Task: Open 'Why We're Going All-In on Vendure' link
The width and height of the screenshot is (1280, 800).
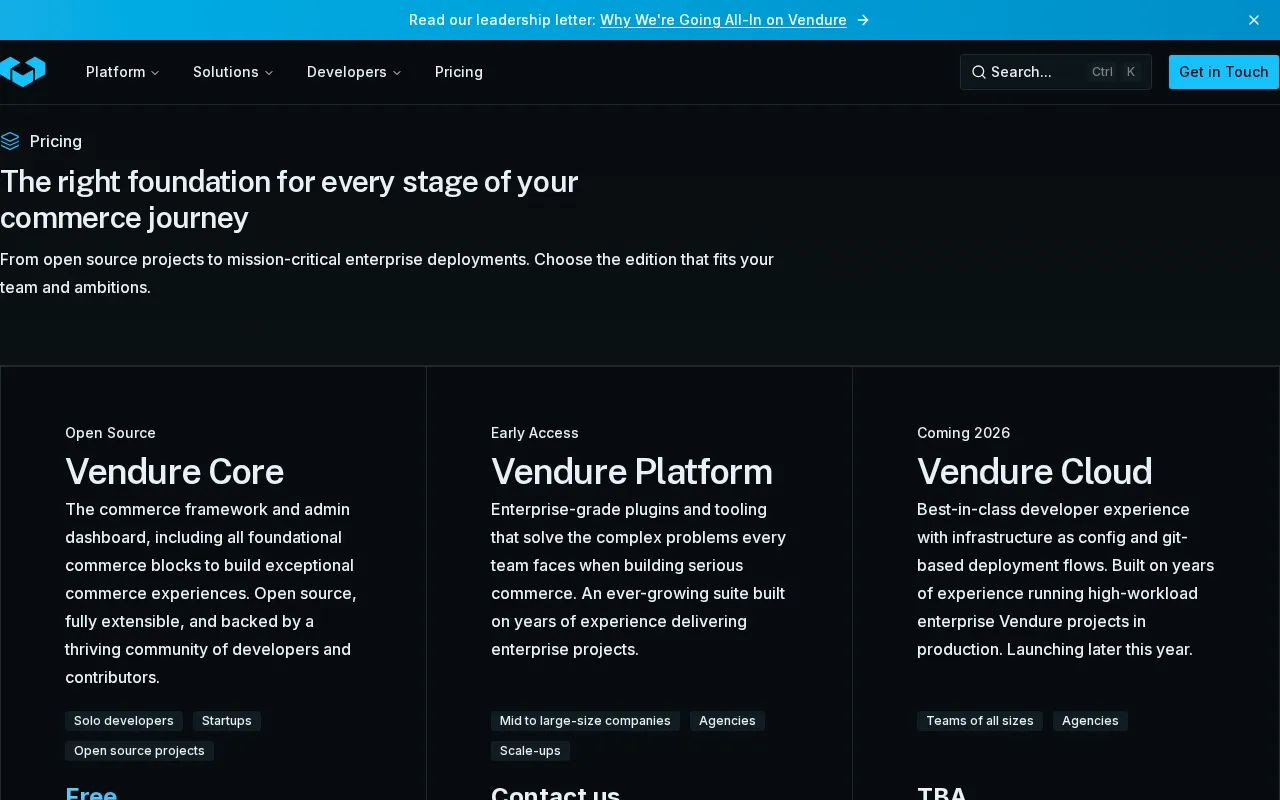Action: [x=723, y=20]
